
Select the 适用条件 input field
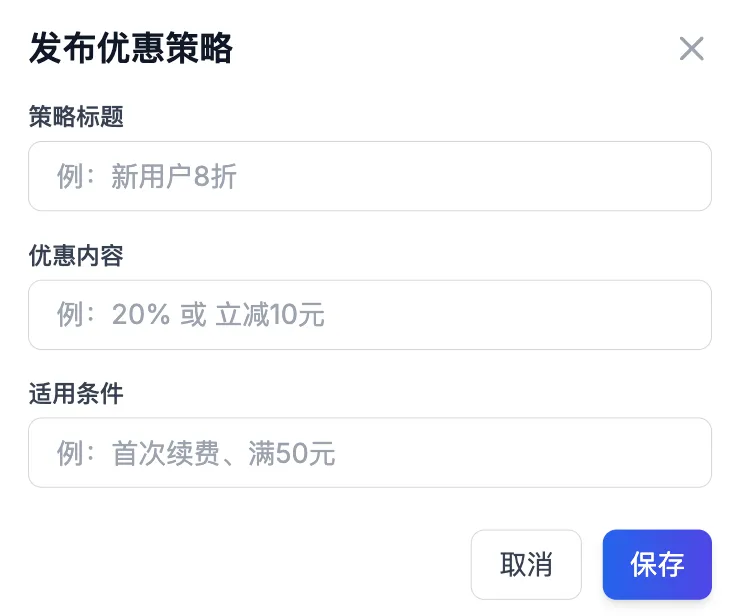click(369, 453)
